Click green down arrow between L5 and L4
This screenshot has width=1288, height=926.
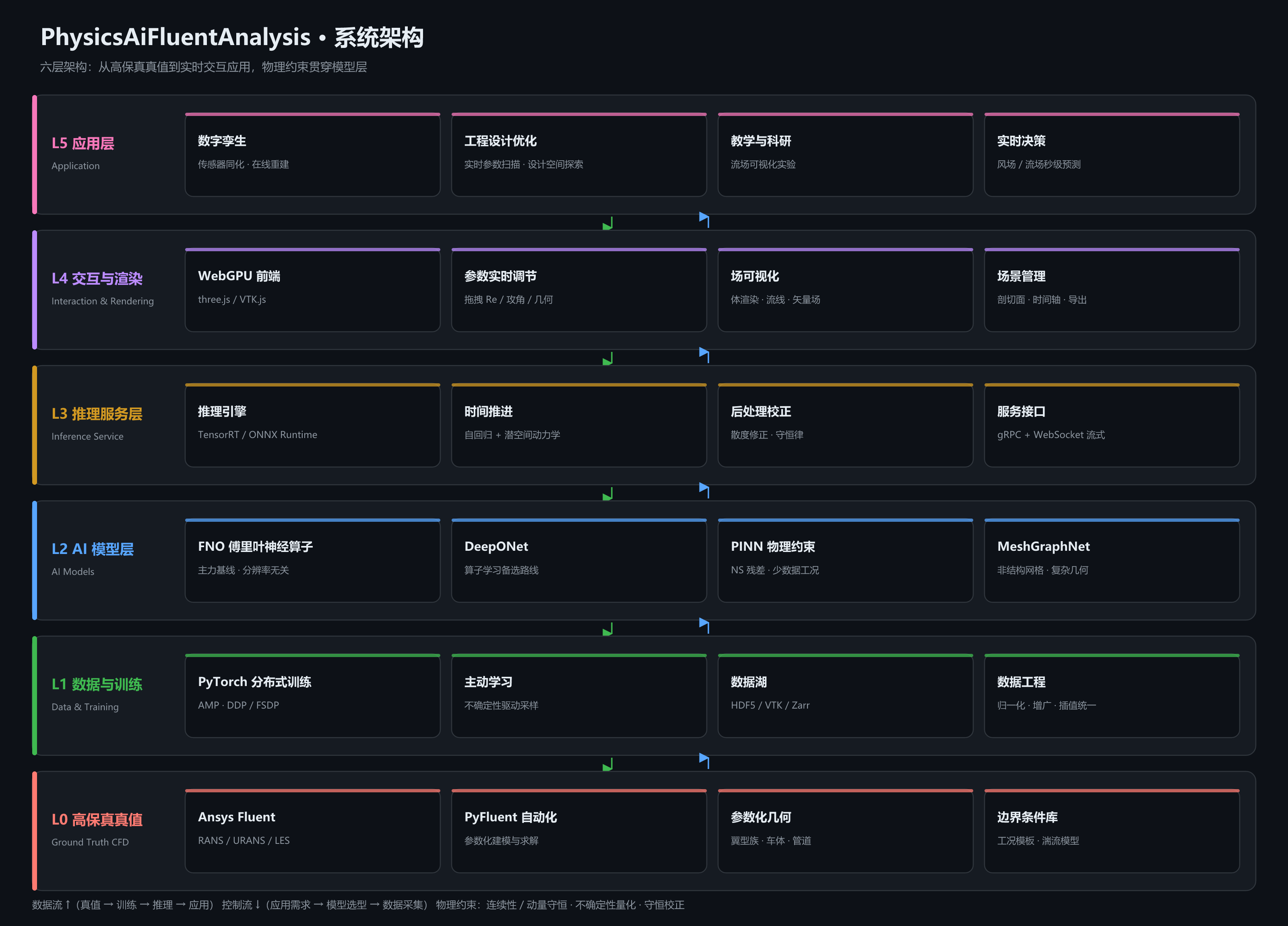tap(608, 223)
